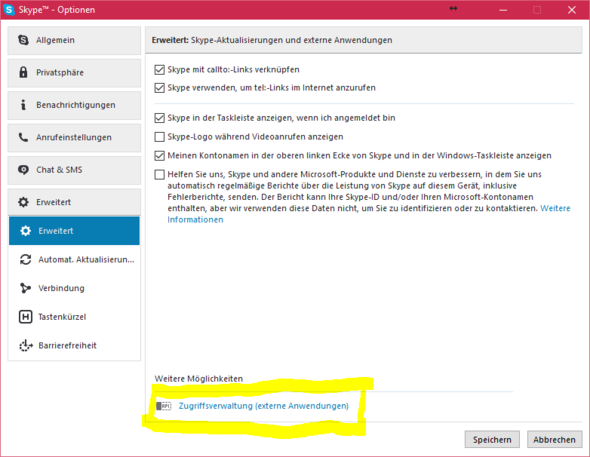Viewport: 590px width, 457px height.
Task: Enable Skype-Logo während Videoanrufen anzeigen
Action: pos(160,137)
